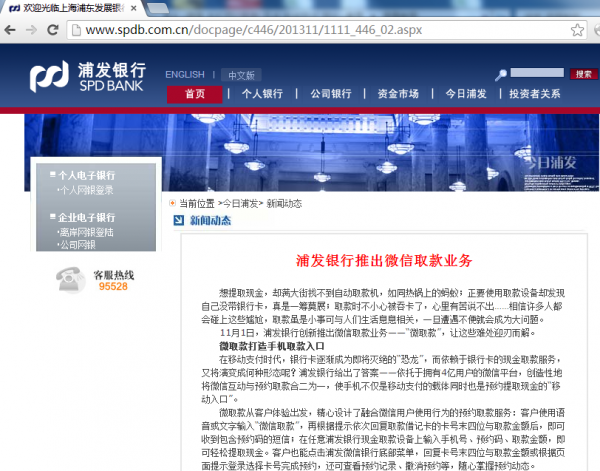Open a new browser tab
Viewport: 600px width, 471px height.
click(x=158, y=8)
